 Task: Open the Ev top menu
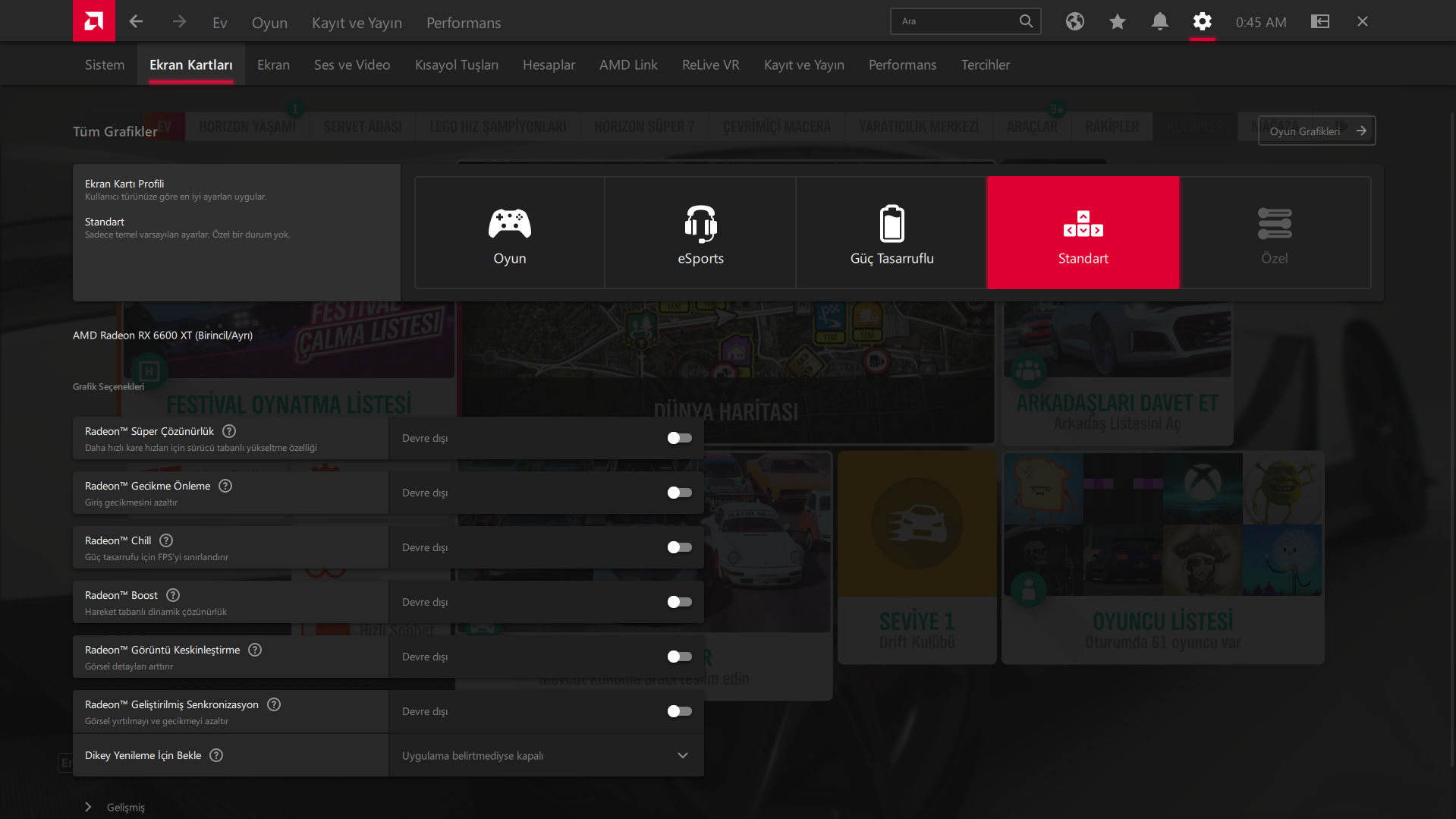(220, 23)
